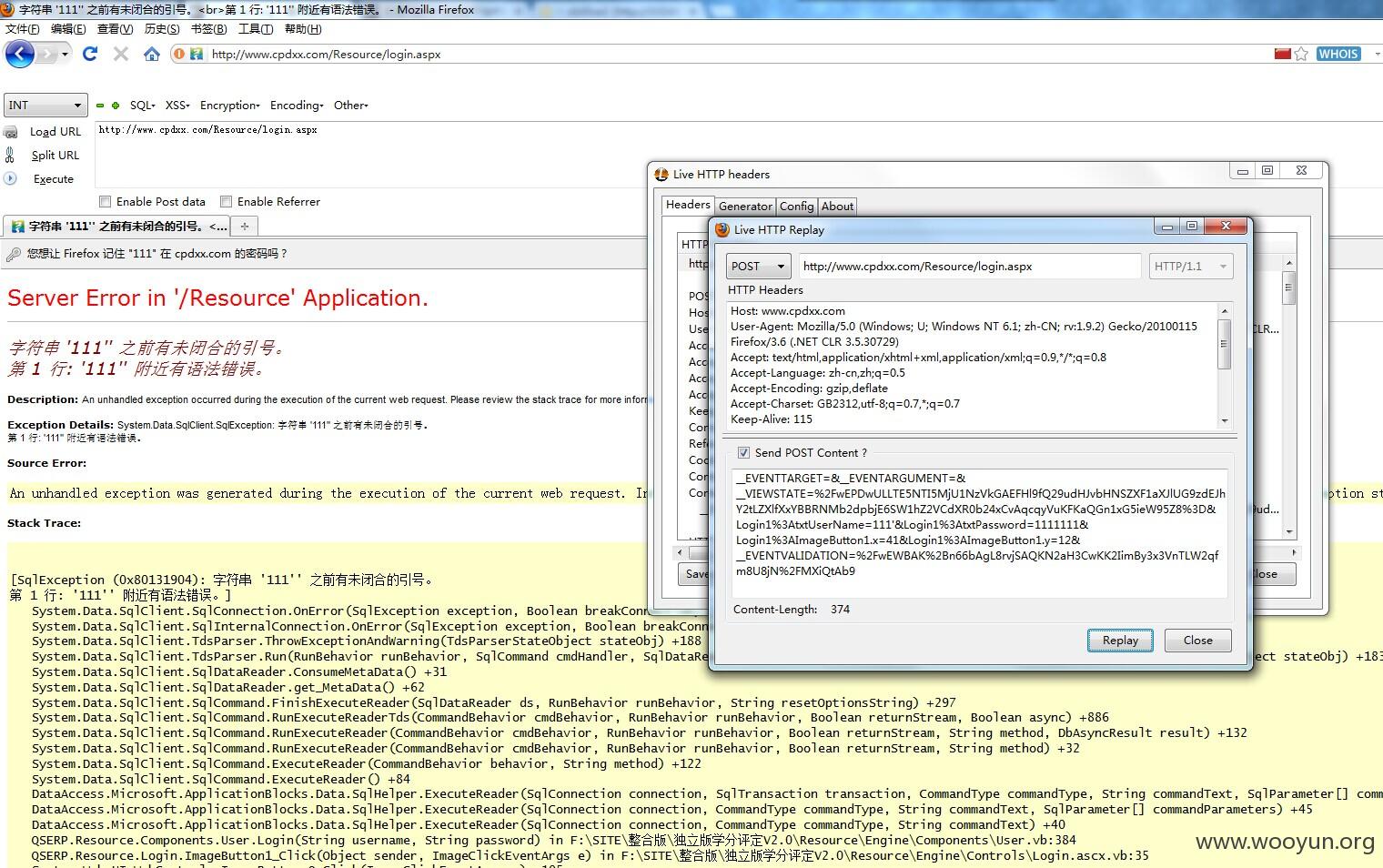Click the Load URL label in HackBar
Image resolution: width=1383 pixels, height=868 pixels.
click(x=56, y=132)
